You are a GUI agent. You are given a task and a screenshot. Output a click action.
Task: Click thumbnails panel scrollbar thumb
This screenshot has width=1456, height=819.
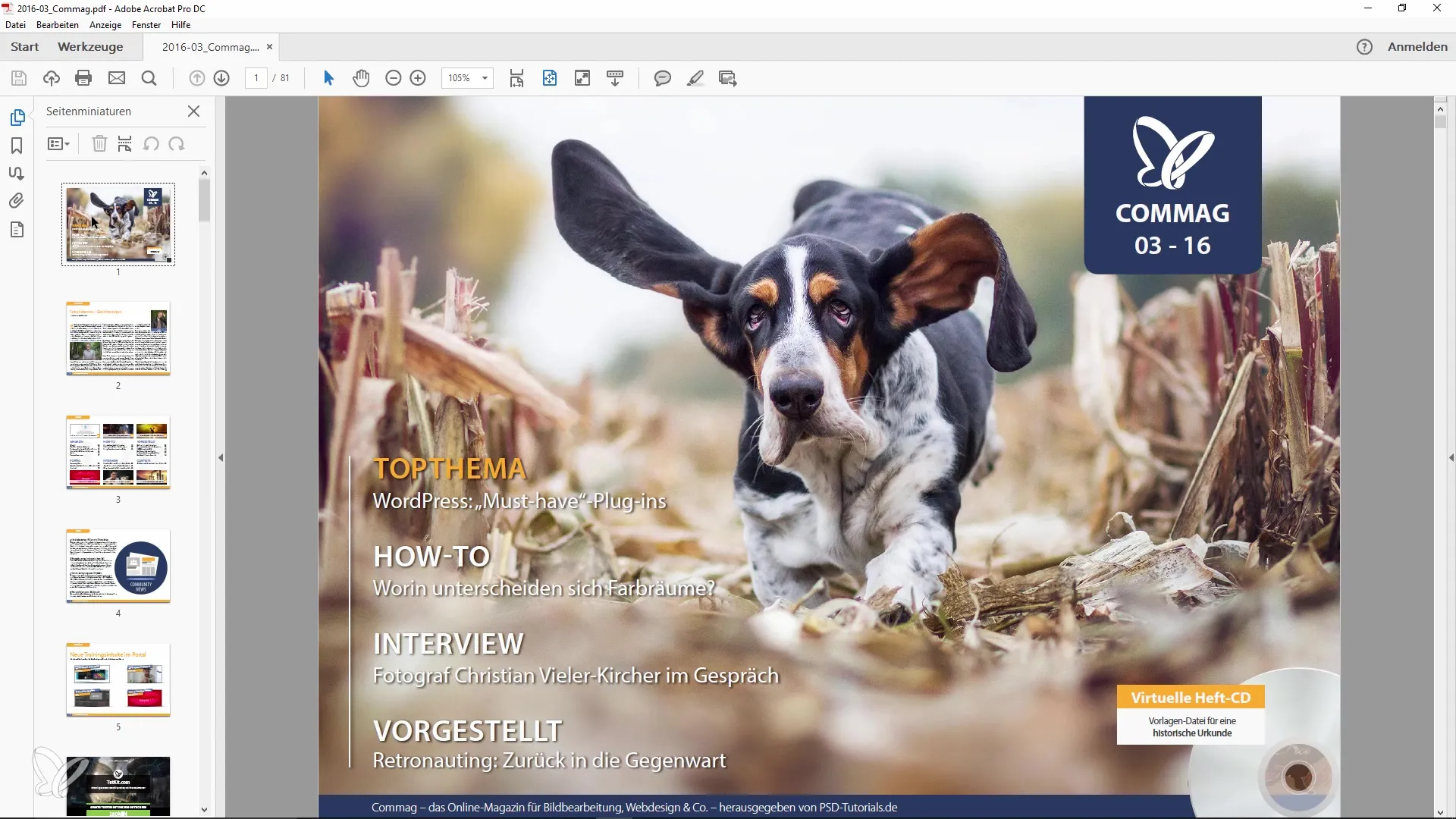coord(204,200)
